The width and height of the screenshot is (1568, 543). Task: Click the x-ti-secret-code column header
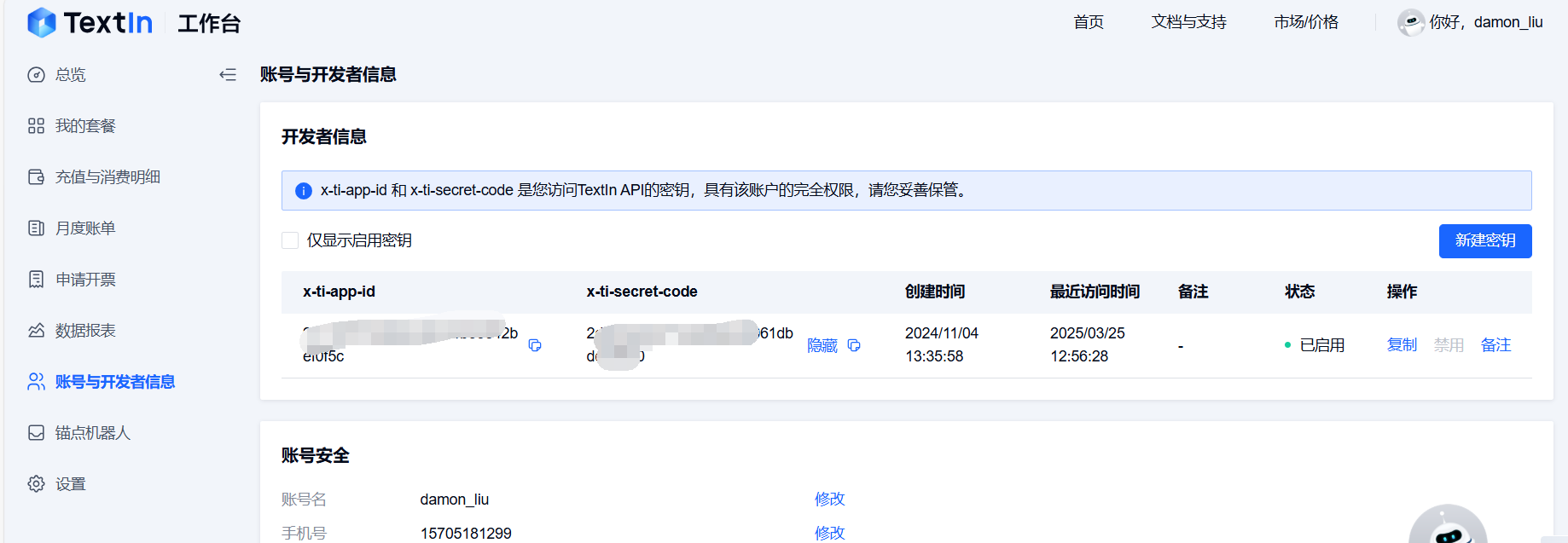point(642,292)
